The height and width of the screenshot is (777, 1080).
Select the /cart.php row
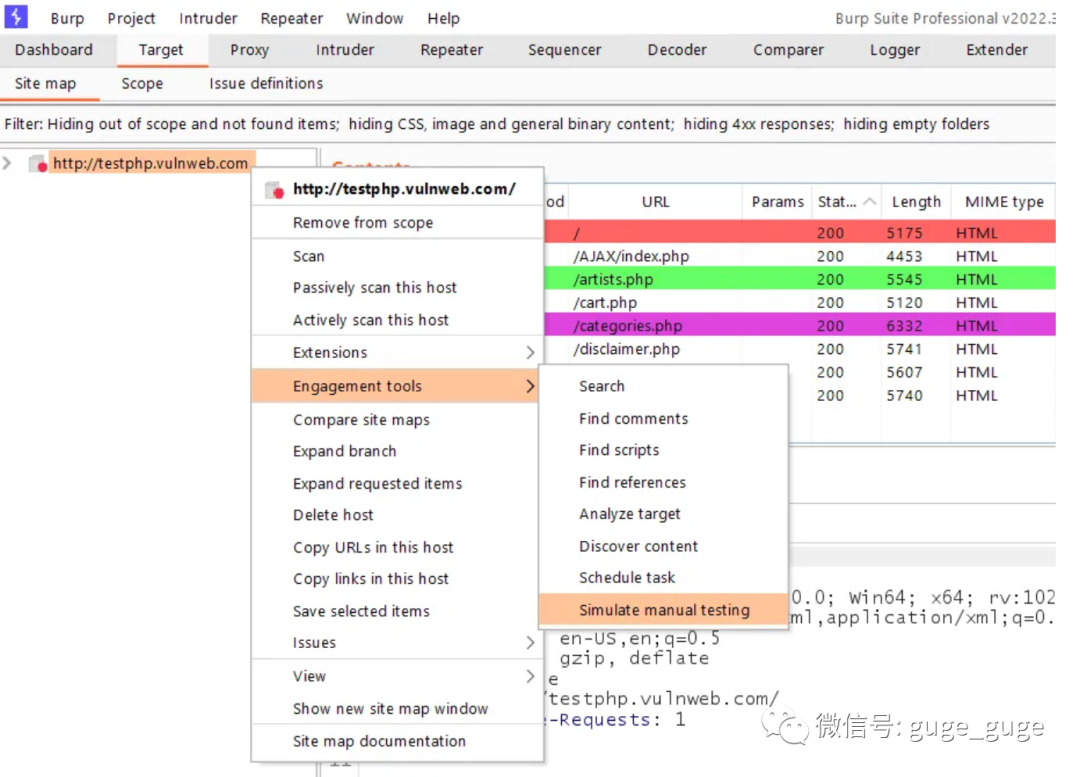800,303
